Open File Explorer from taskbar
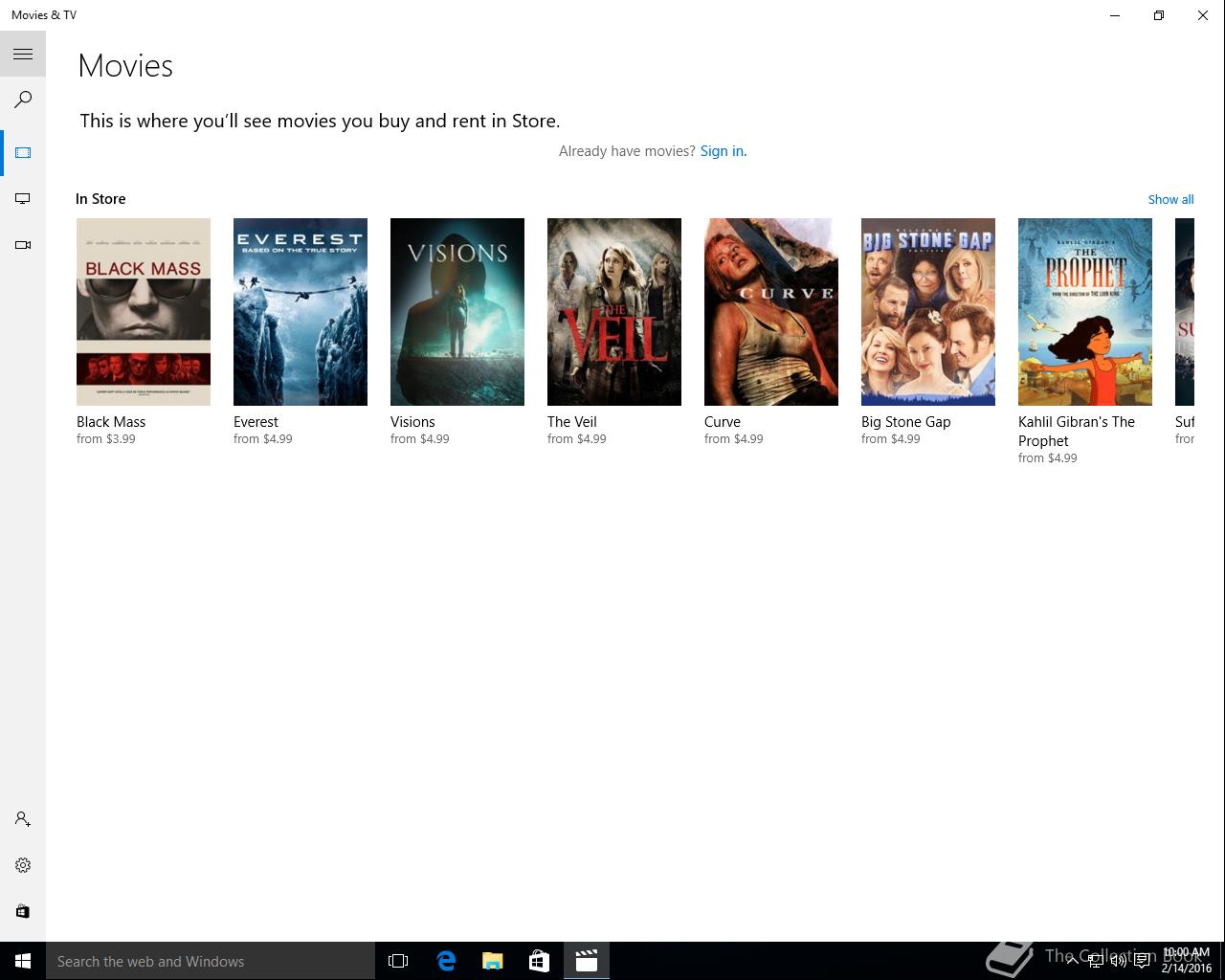This screenshot has height=980, width=1225. coord(493,961)
